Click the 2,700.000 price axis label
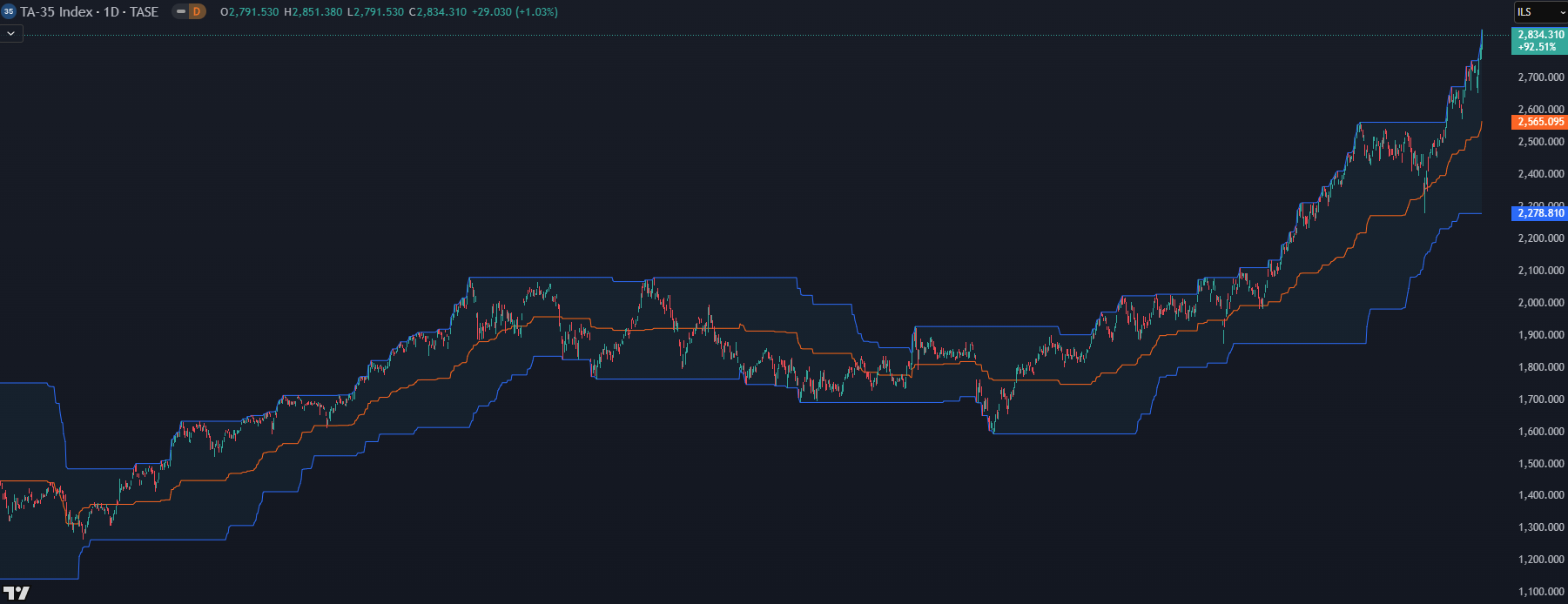 point(1541,77)
